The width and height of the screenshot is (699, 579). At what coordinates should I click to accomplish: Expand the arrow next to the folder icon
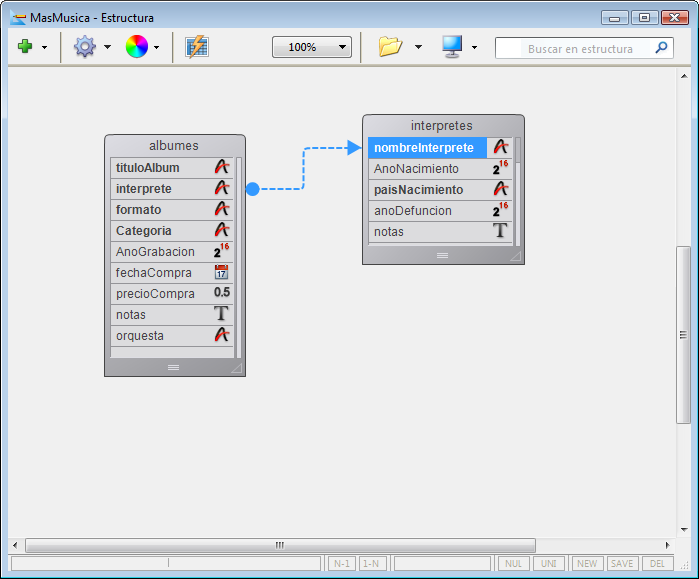click(x=418, y=47)
